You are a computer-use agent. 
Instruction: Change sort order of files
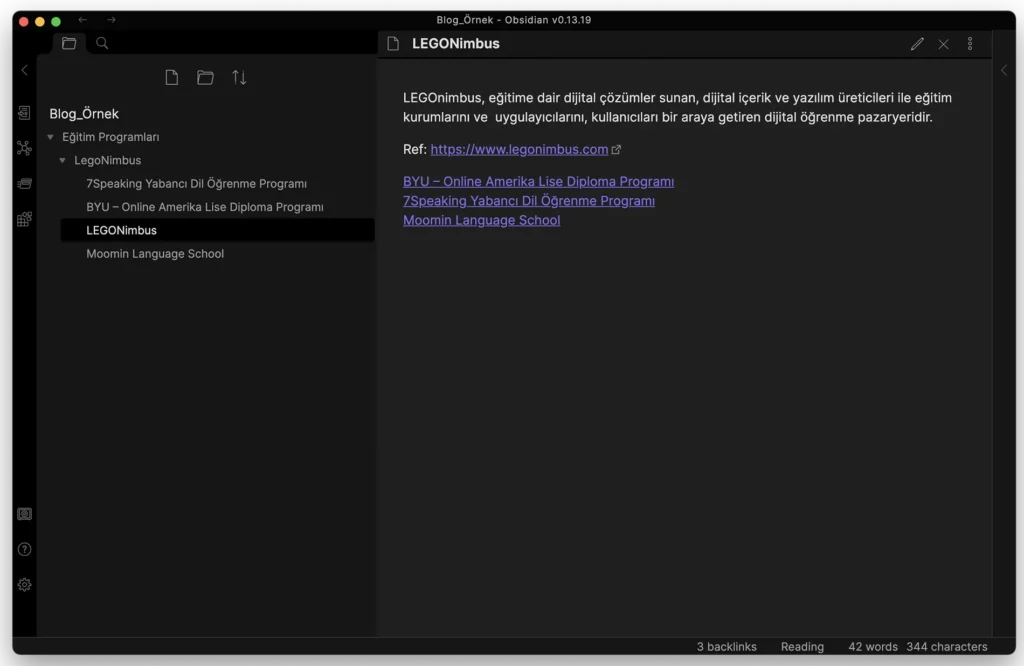tap(239, 78)
